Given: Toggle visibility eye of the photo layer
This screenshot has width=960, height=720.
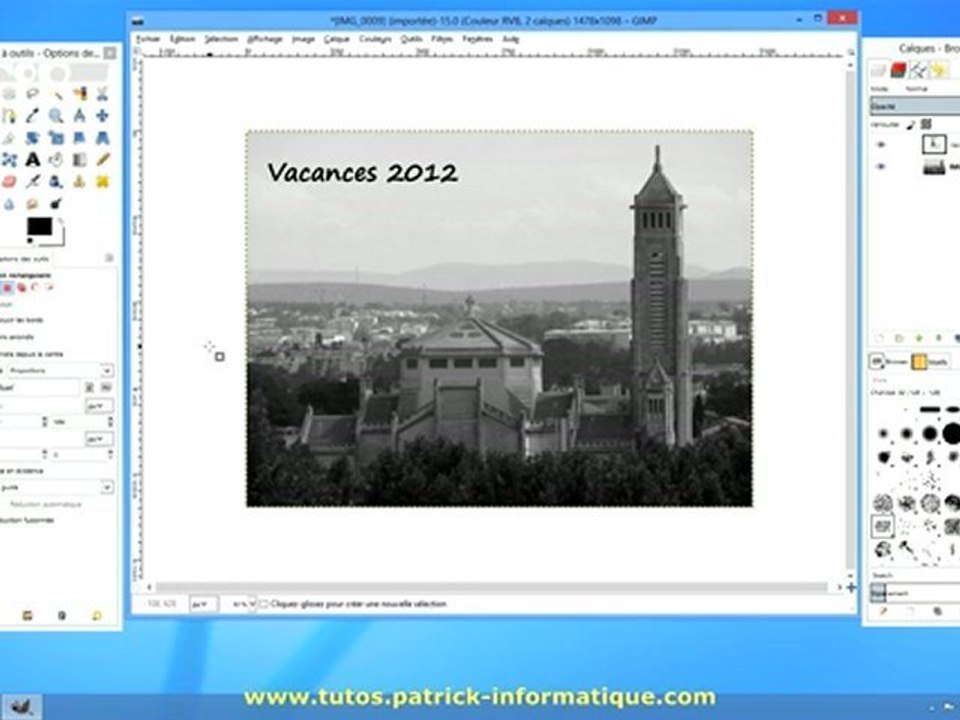Looking at the screenshot, I should 881,167.
